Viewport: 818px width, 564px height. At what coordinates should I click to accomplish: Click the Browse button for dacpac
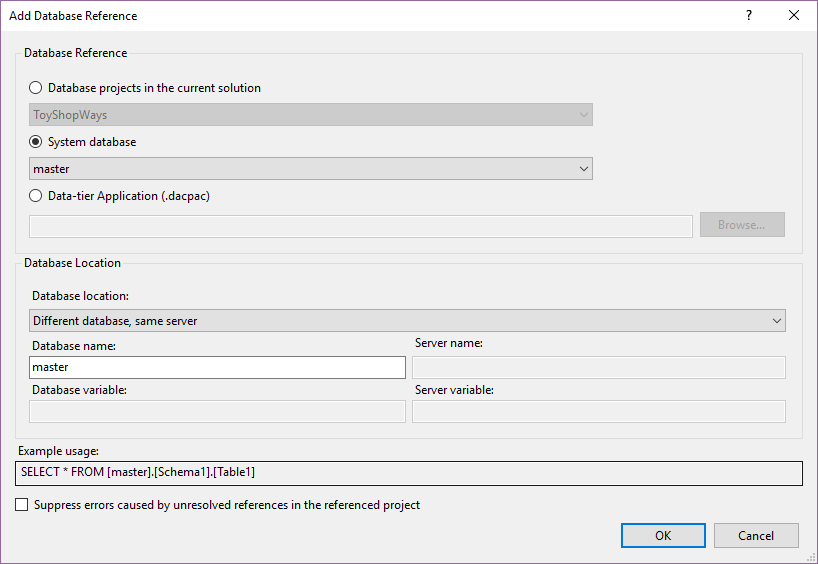pyautogui.click(x=741, y=225)
